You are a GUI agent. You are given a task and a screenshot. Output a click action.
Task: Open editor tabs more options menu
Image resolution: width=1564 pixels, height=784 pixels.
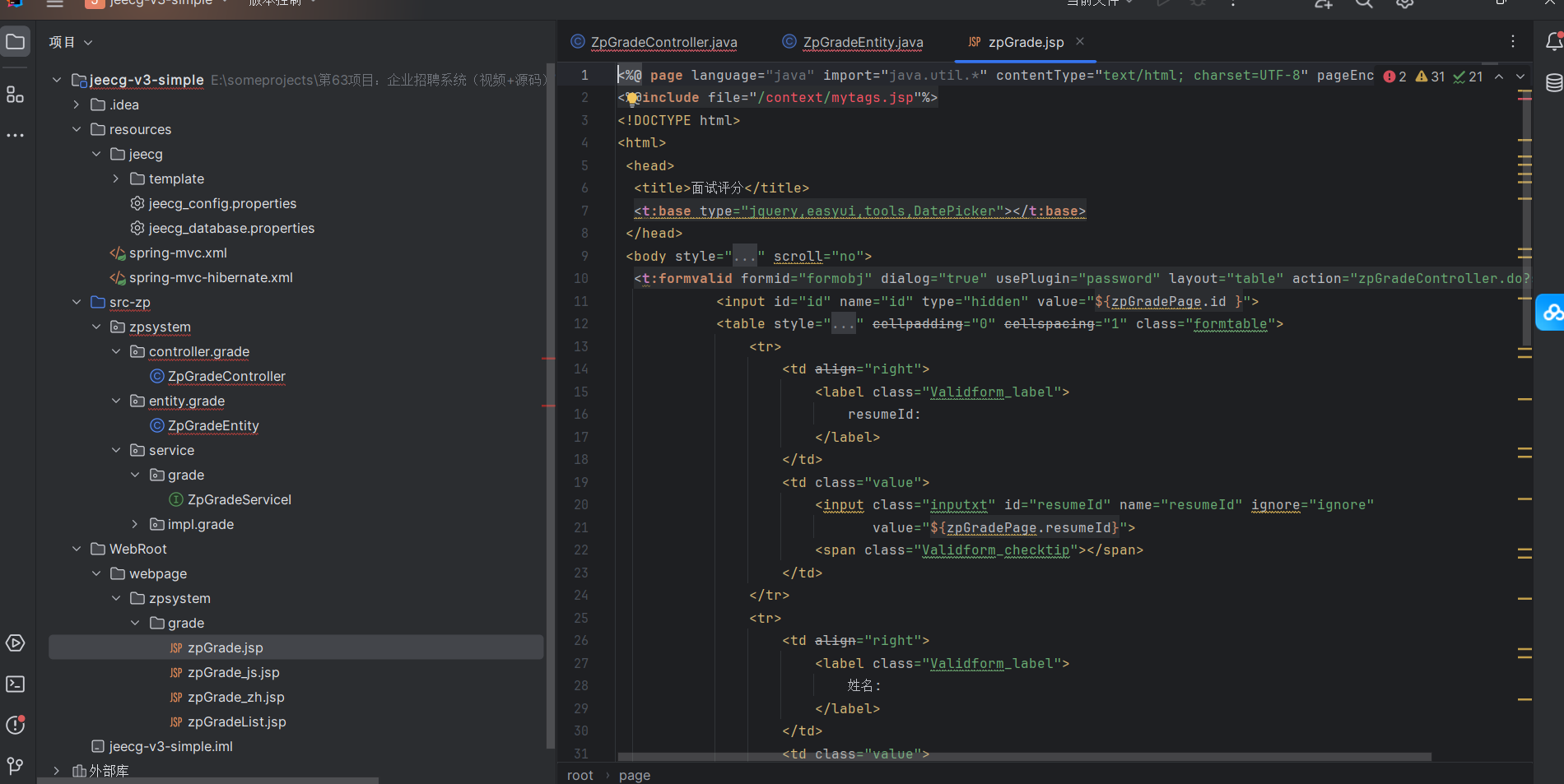click(x=1513, y=41)
